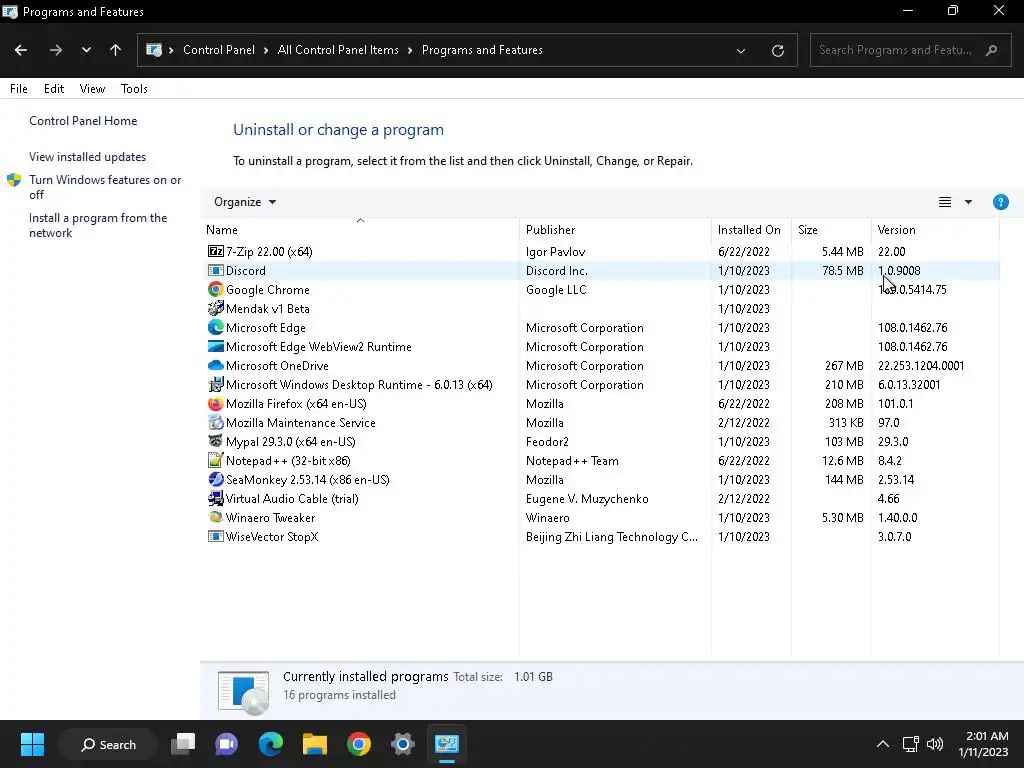The image size is (1024, 768).
Task: Refresh the Programs and Features list
Action: [x=777, y=50]
